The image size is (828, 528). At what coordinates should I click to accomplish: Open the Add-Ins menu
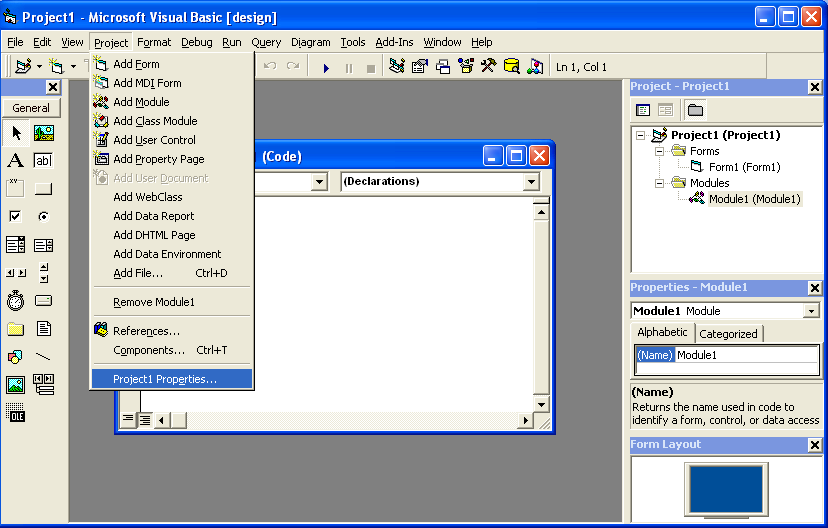click(x=394, y=42)
